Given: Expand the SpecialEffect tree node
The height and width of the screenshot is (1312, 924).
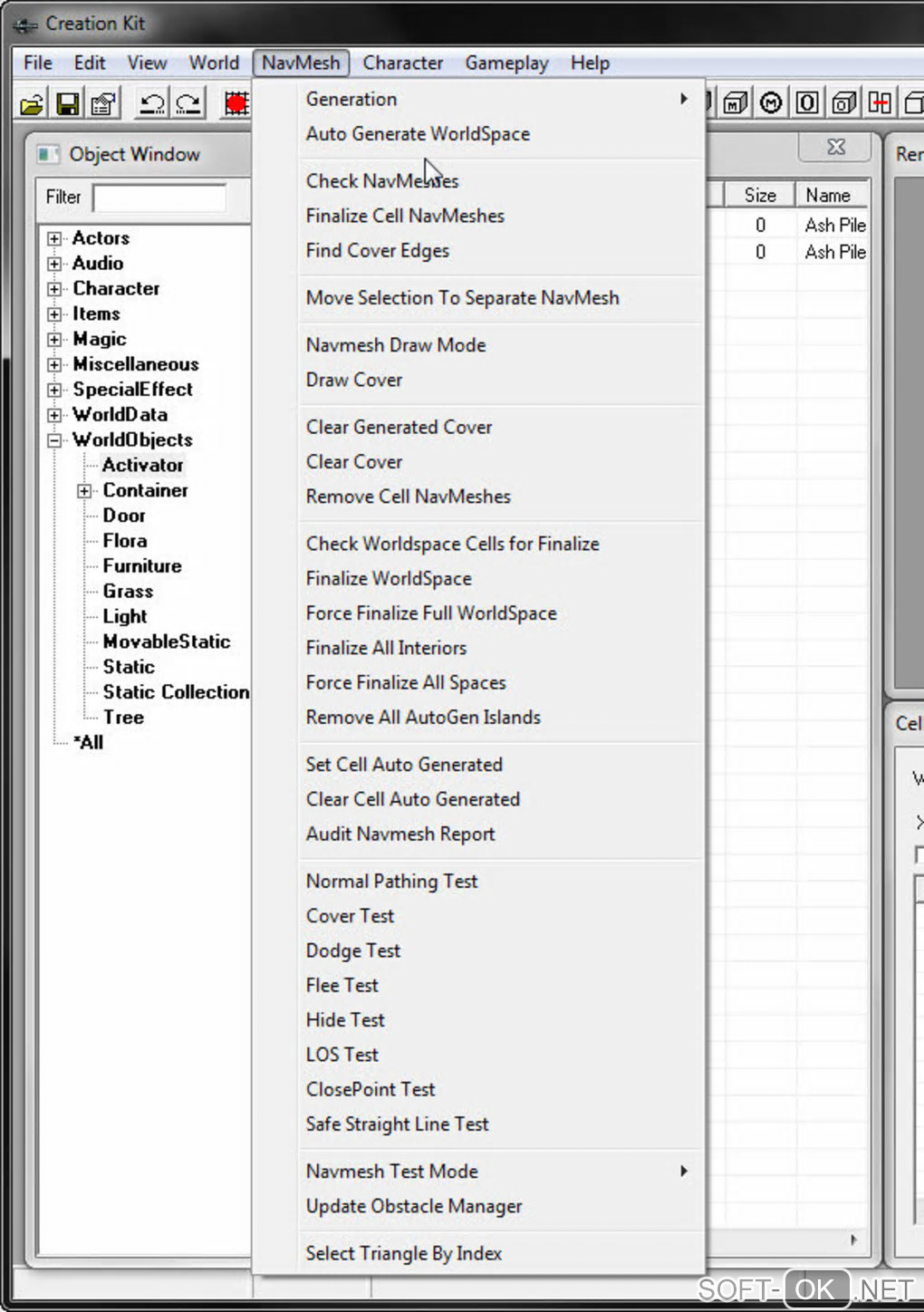Looking at the screenshot, I should pyautogui.click(x=55, y=390).
